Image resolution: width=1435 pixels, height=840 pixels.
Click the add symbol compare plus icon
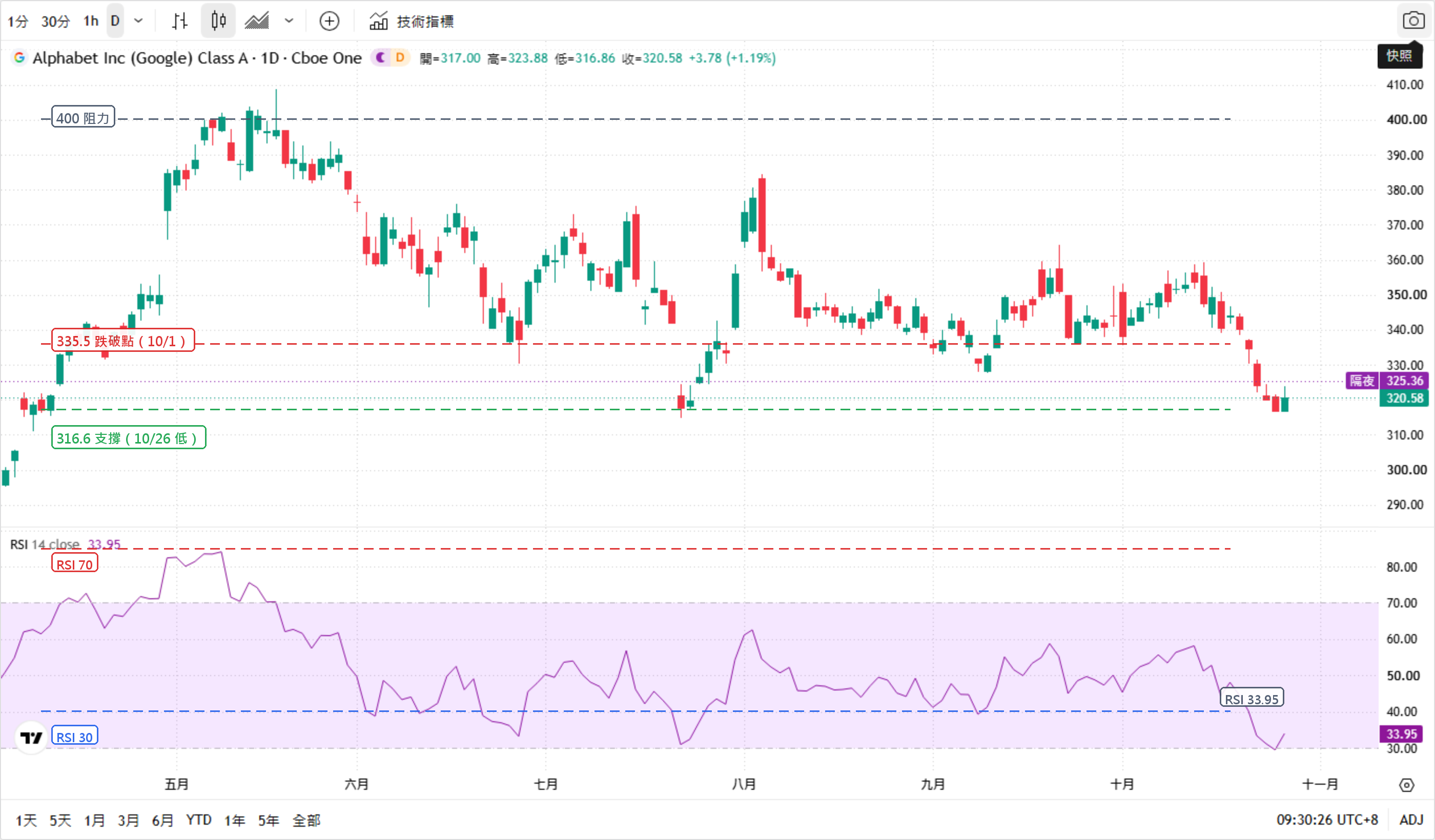[329, 22]
